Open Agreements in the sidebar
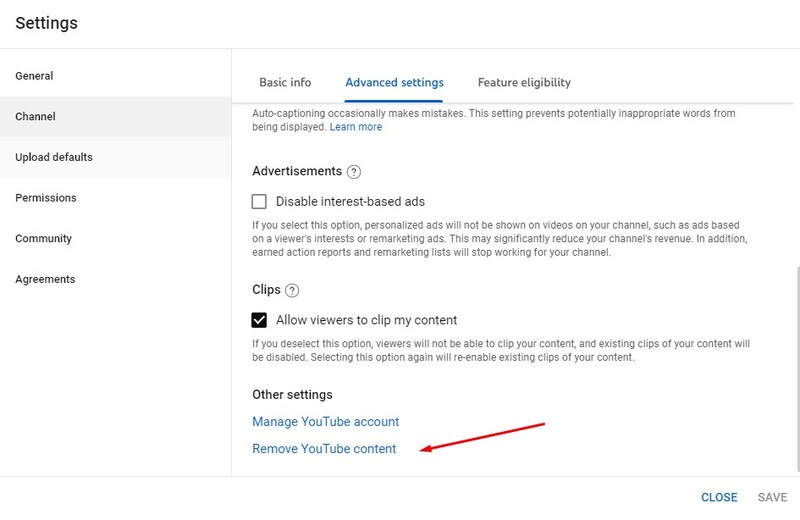 pos(45,279)
